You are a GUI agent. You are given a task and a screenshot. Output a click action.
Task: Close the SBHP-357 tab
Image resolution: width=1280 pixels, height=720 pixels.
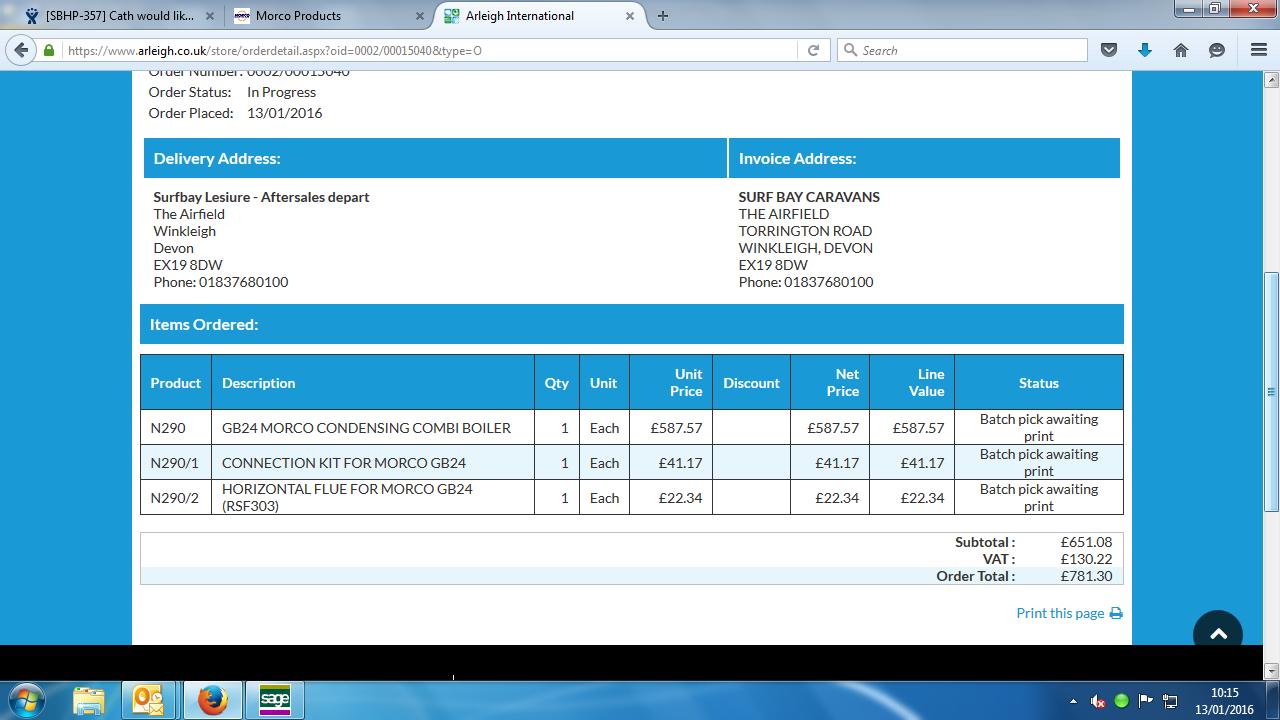coord(209,16)
